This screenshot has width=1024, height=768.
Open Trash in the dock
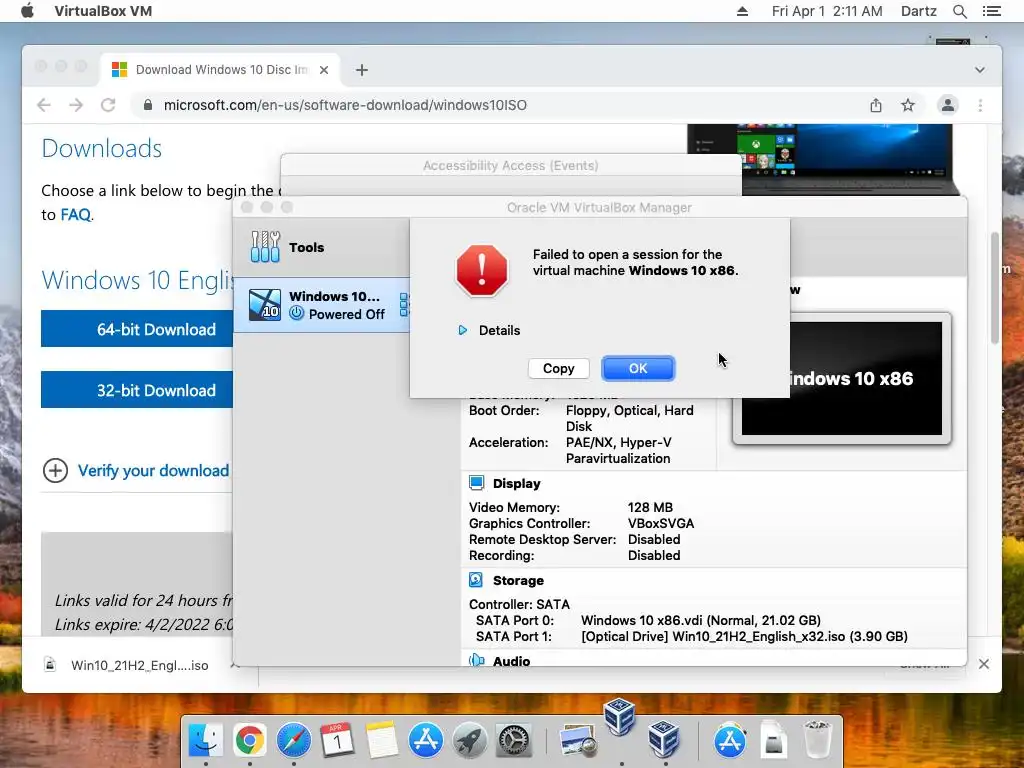pyautogui.click(x=817, y=739)
